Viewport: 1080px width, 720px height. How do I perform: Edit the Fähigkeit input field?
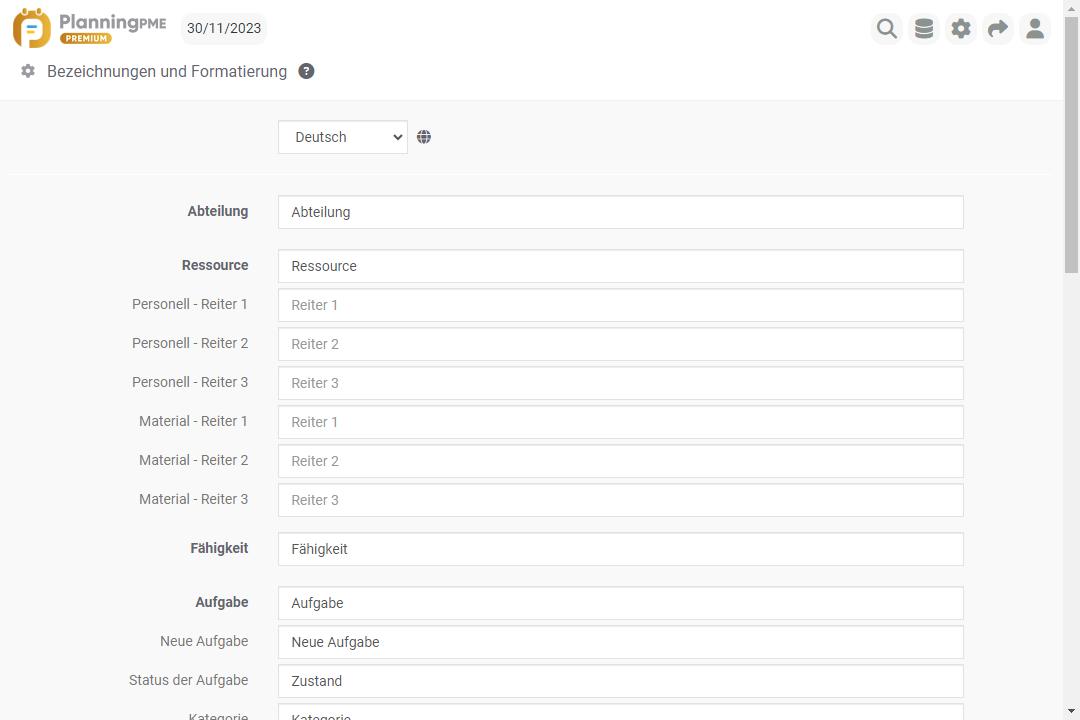620,549
